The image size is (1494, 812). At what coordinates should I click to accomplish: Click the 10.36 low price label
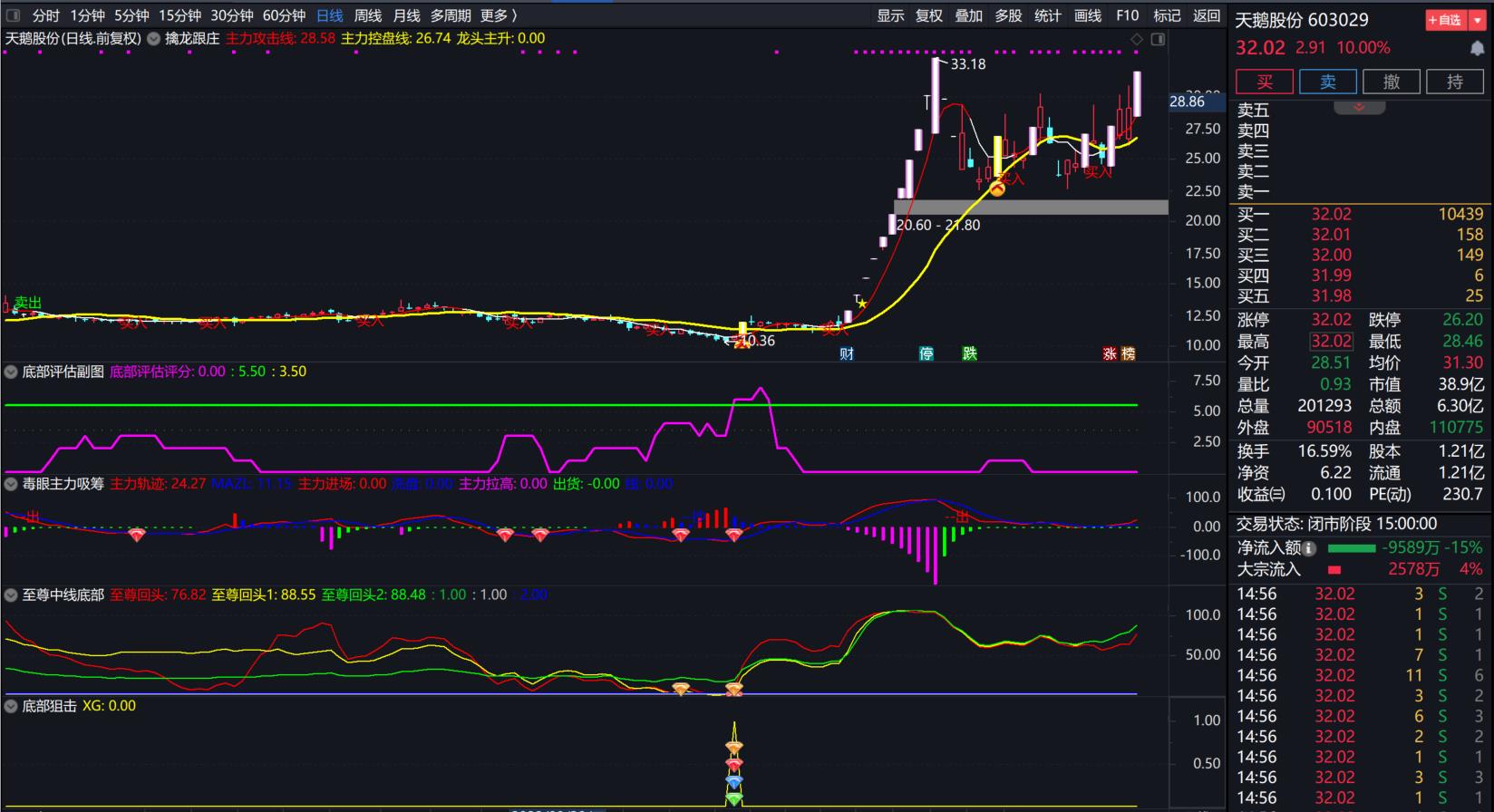point(758,341)
